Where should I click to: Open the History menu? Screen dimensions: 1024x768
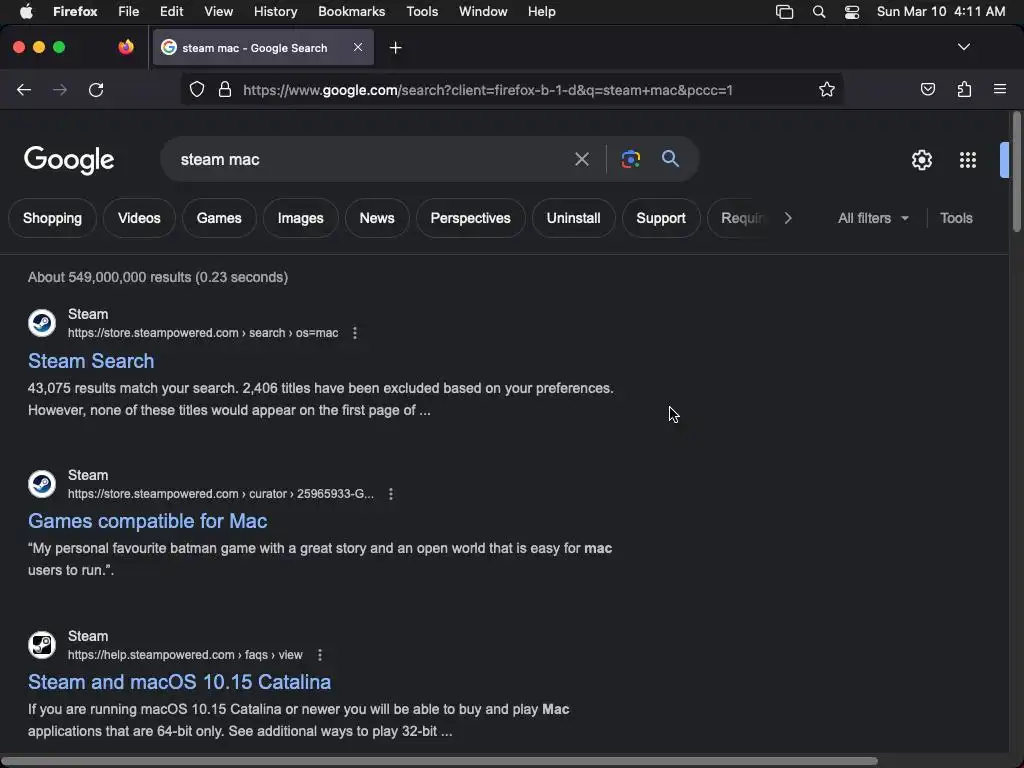click(x=276, y=12)
